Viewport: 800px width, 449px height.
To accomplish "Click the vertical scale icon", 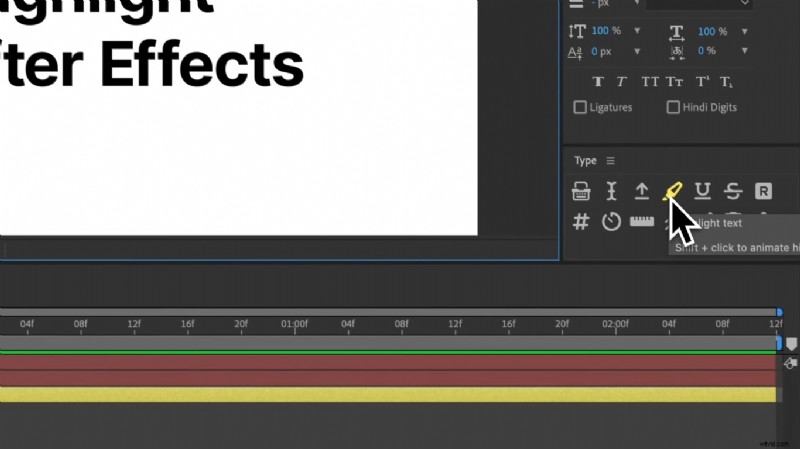I will click(577, 31).
